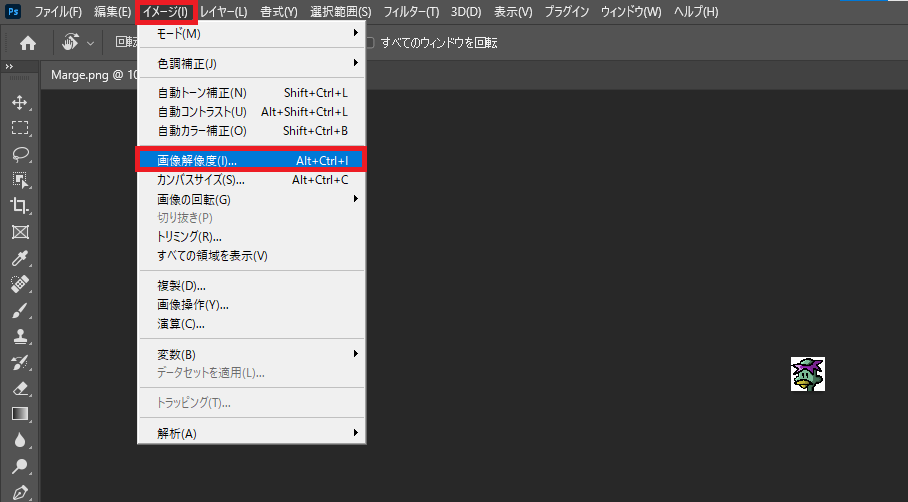Screen dimensions: 908x502
Task: Select the Move tool
Action: click(x=20, y=102)
